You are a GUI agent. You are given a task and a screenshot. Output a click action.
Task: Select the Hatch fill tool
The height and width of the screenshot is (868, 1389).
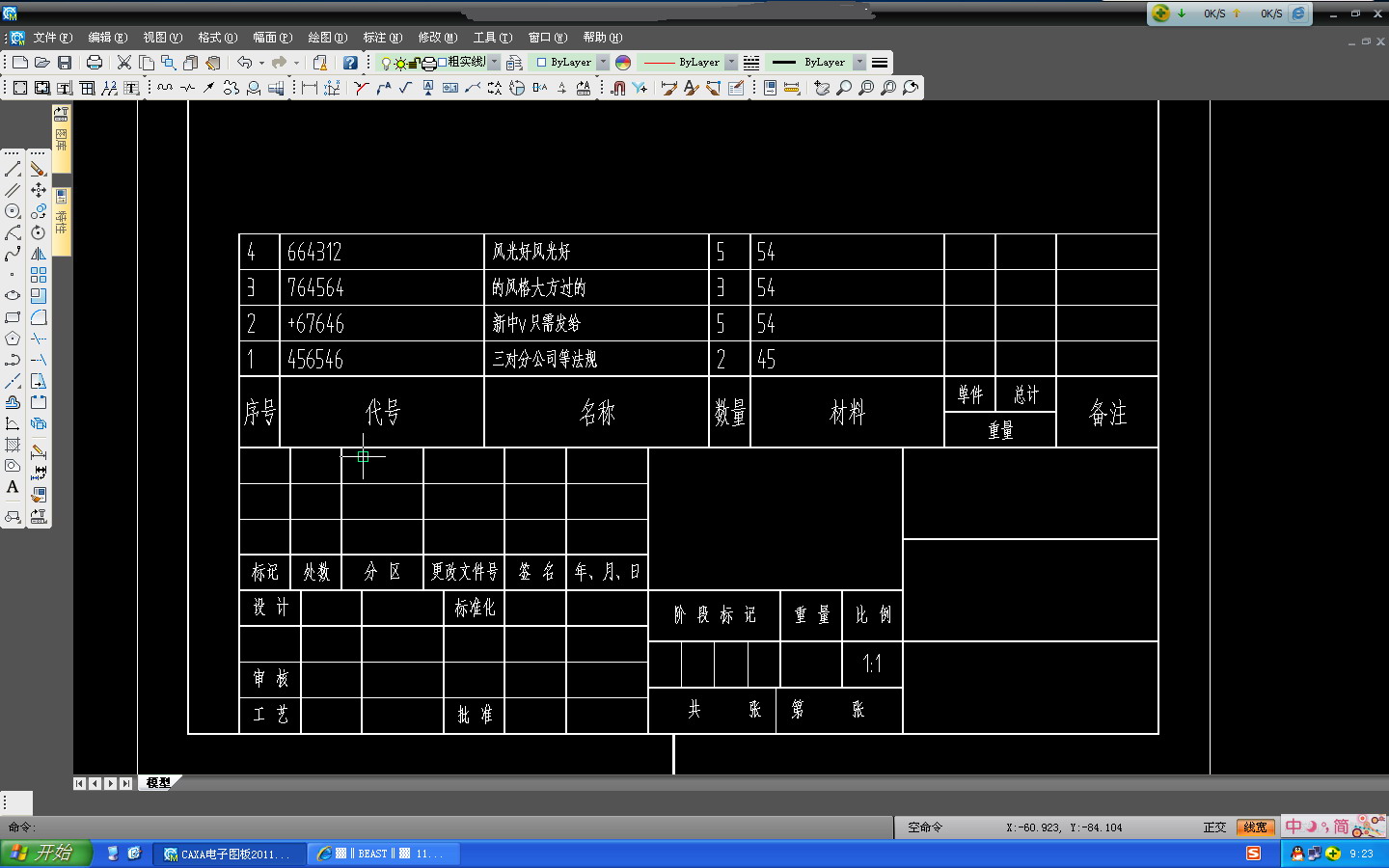(x=13, y=445)
